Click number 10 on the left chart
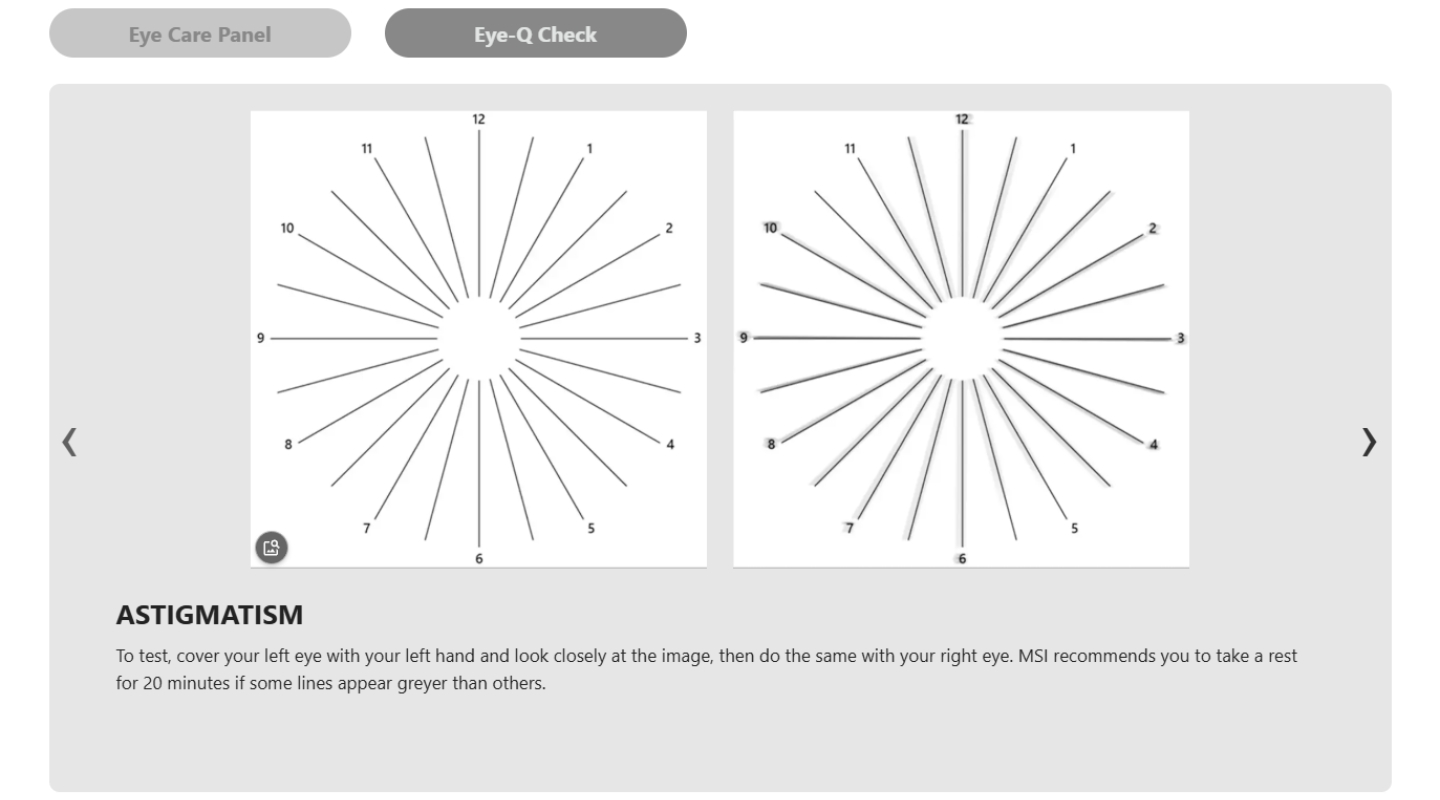 (287, 228)
